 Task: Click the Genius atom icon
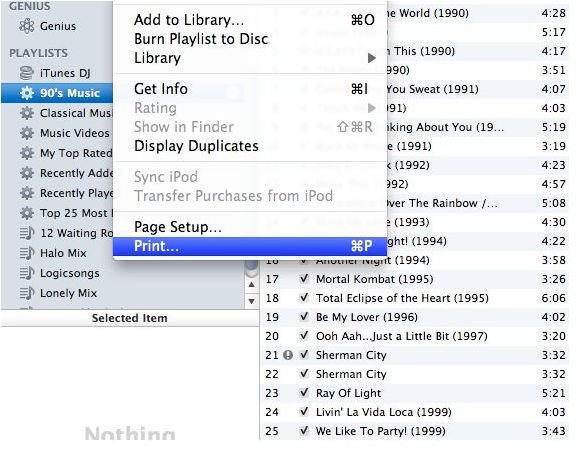(27, 26)
